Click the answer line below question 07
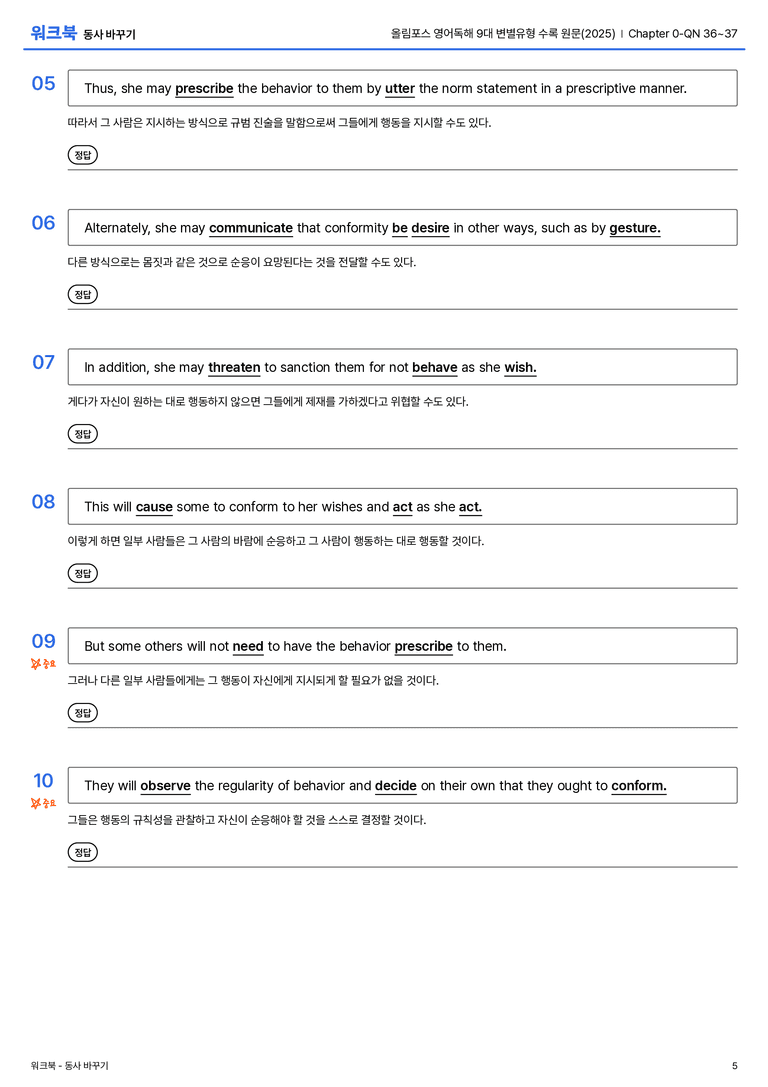The image size is (768, 1087). tap(403, 449)
